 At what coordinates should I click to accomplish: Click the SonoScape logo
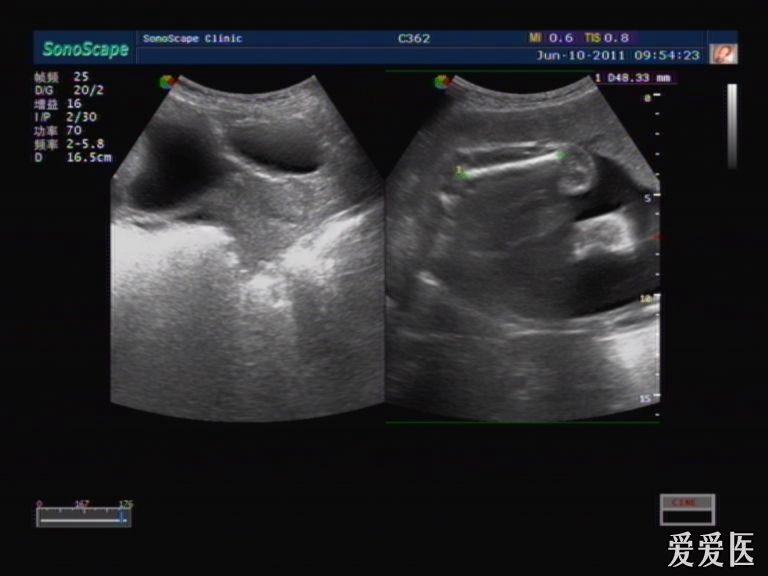coord(86,48)
